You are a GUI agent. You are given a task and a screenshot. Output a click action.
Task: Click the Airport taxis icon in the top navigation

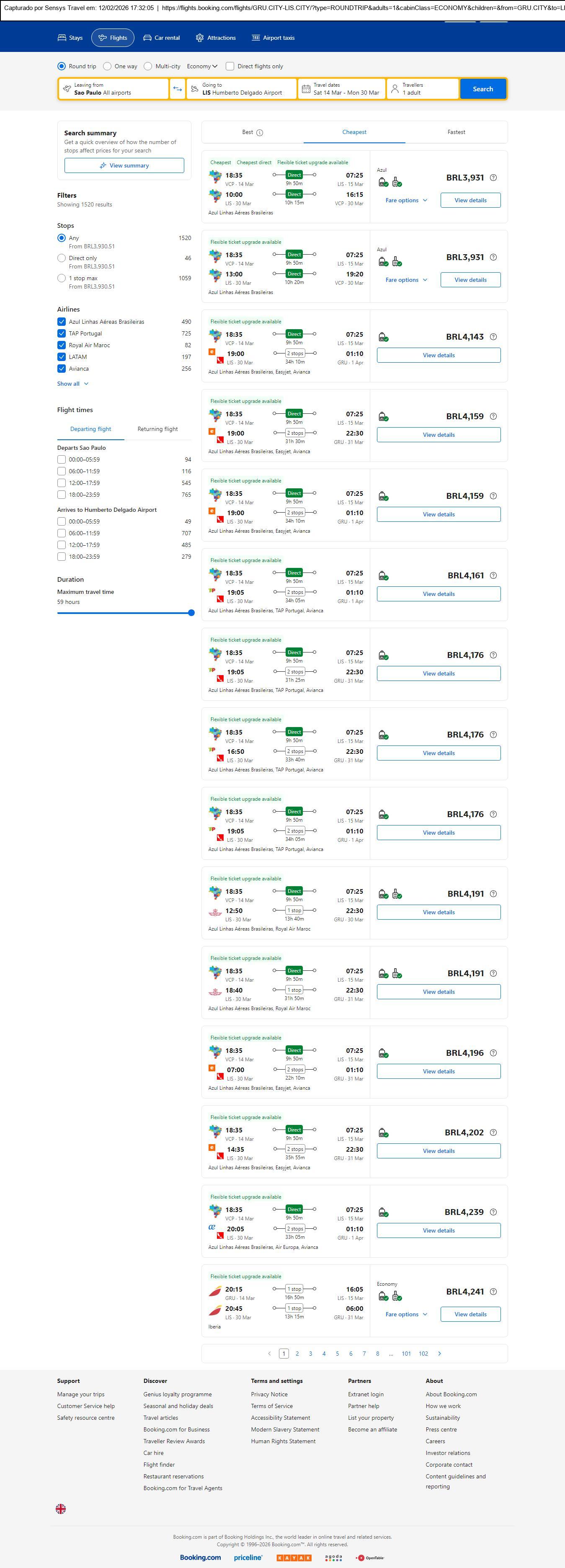[256, 38]
